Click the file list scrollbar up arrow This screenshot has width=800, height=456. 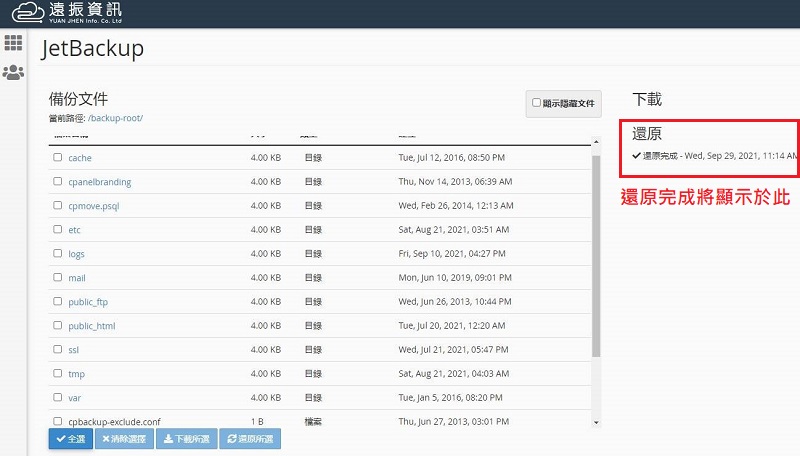tap(596, 141)
